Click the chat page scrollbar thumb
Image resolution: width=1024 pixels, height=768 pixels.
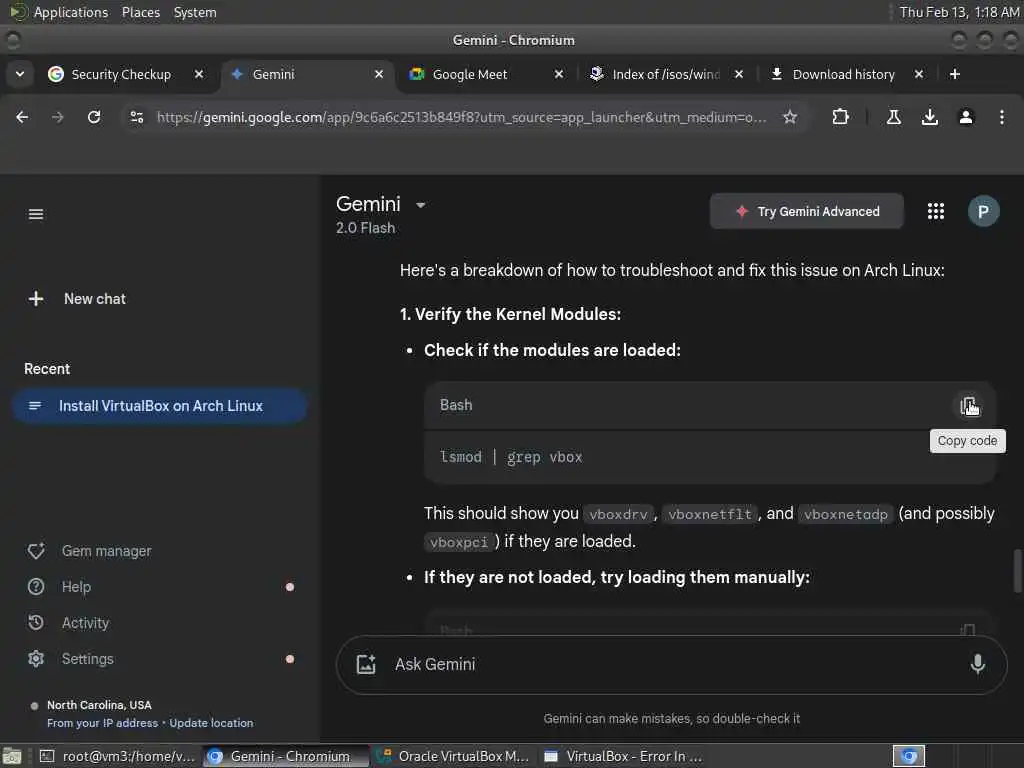click(x=1017, y=571)
